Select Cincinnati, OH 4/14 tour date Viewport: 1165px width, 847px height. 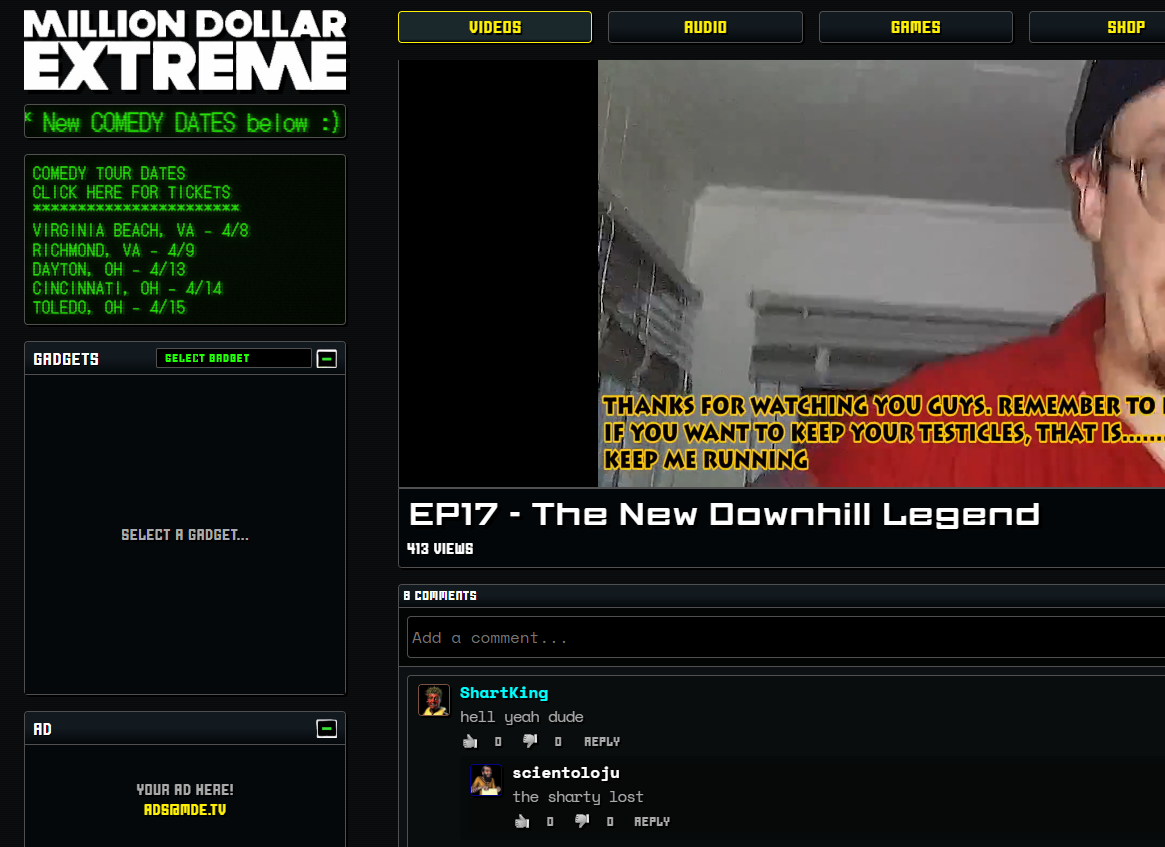127,288
